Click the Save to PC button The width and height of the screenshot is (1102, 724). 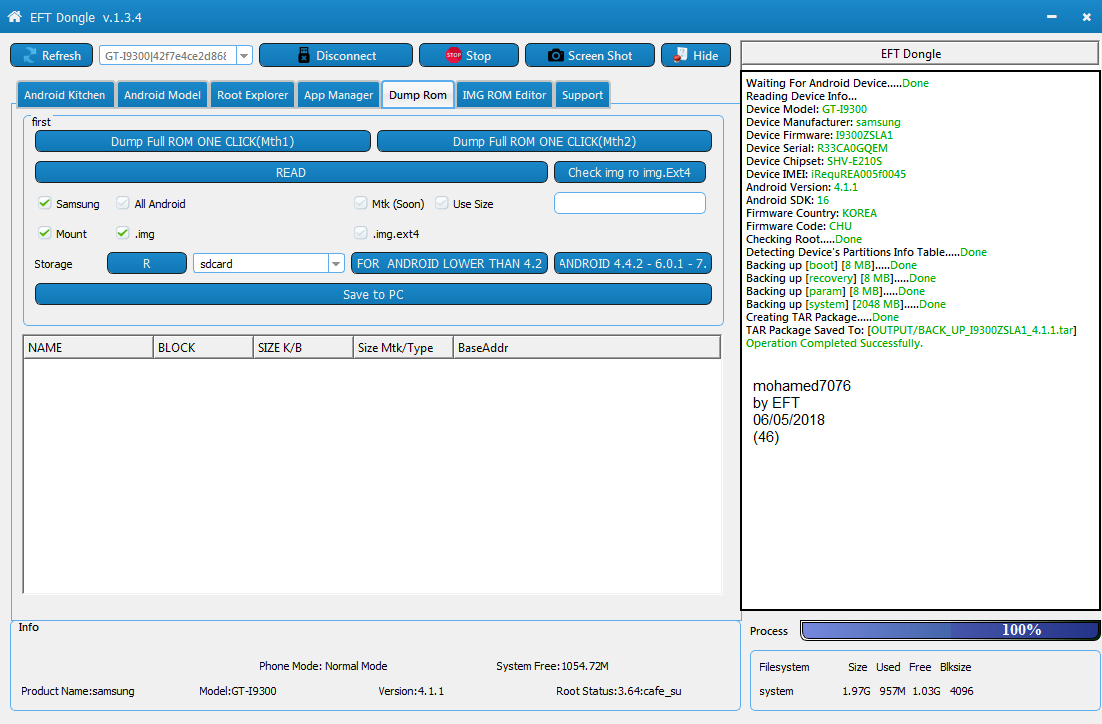click(373, 295)
